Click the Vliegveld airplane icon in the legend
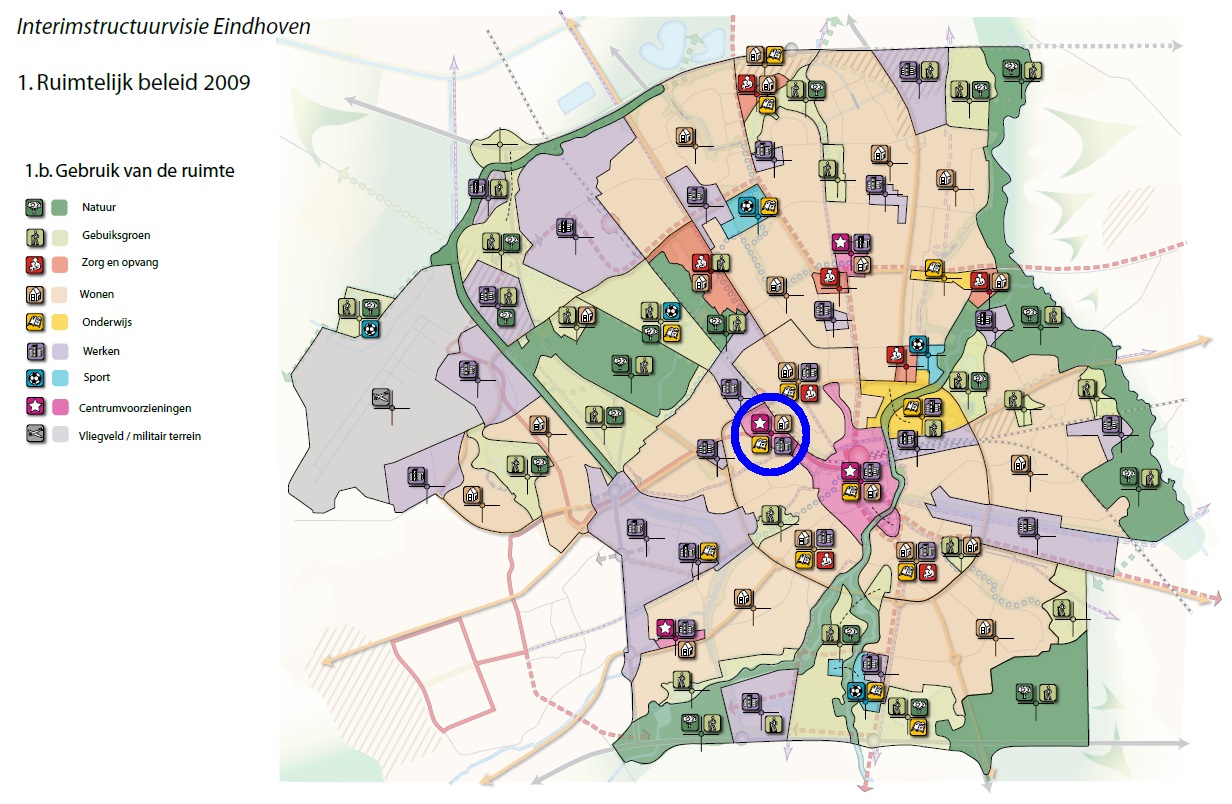 coord(34,435)
